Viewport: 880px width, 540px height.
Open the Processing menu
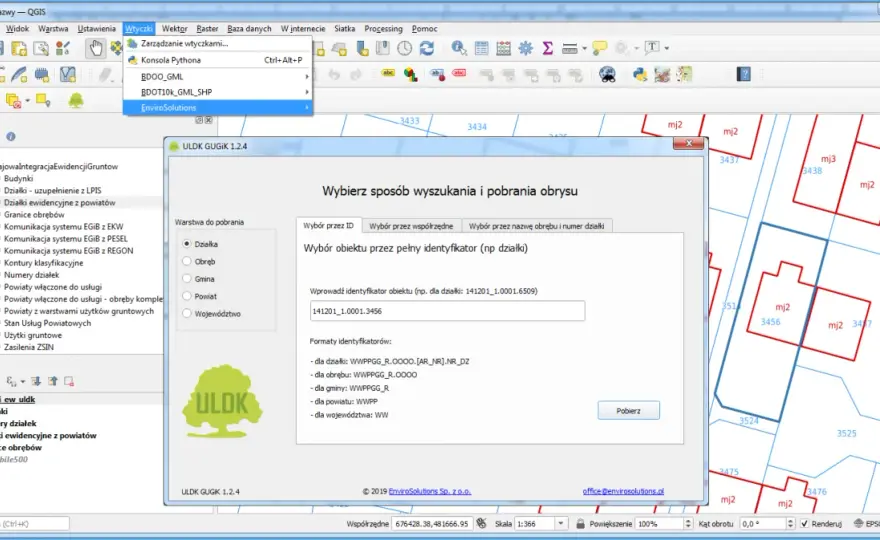tap(383, 29)
